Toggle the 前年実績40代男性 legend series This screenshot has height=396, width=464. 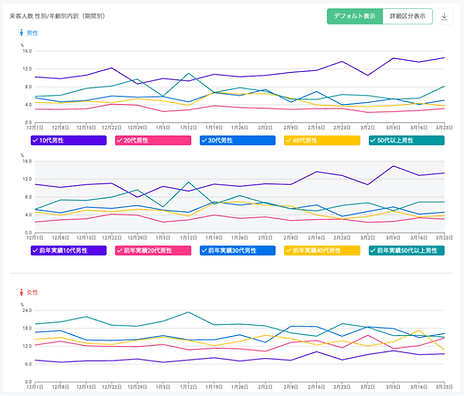pos(322,250)
